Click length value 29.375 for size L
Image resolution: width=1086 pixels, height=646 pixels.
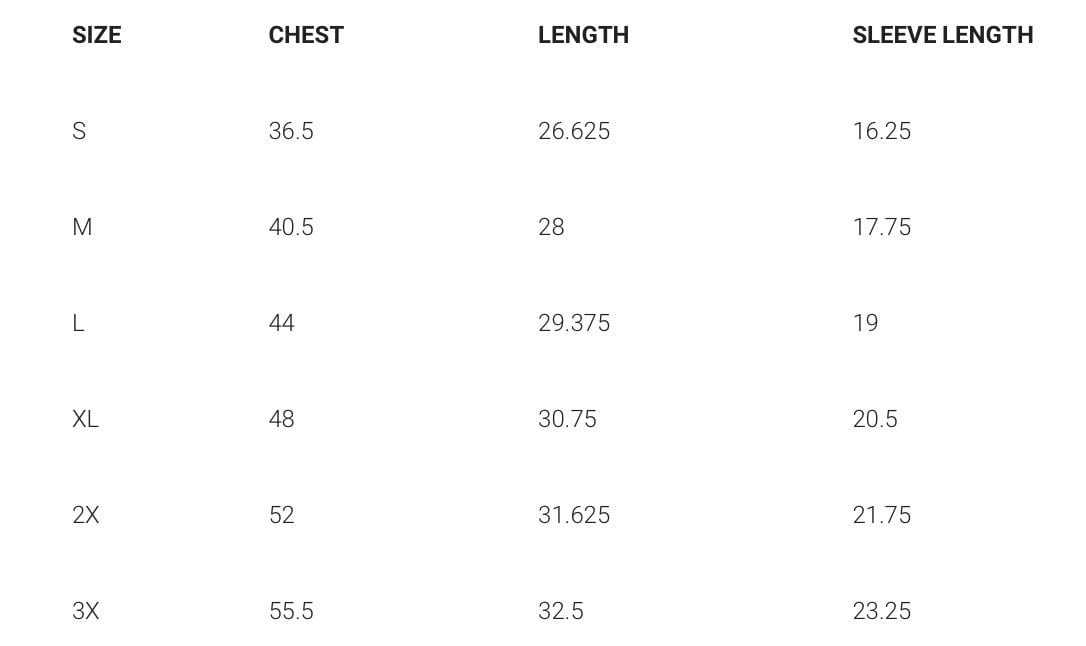[574, 323]
